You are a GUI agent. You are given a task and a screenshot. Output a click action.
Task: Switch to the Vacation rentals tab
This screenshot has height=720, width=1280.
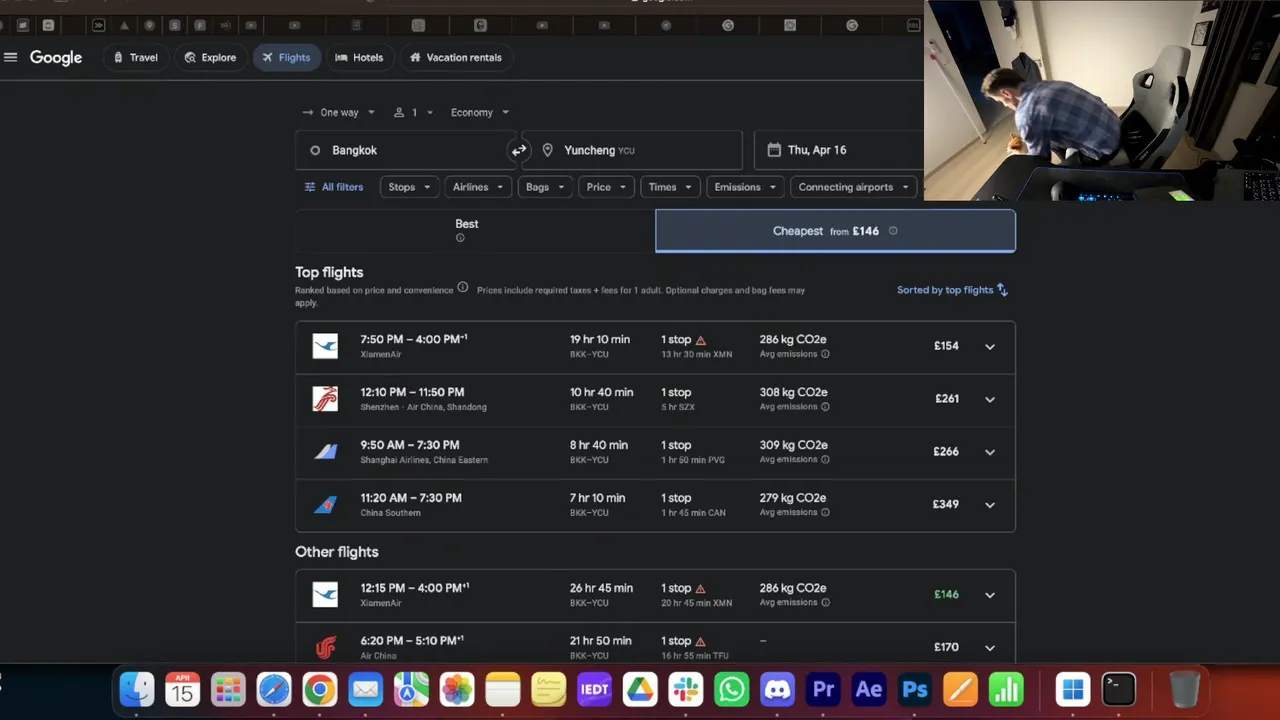[x=456, y=57]
